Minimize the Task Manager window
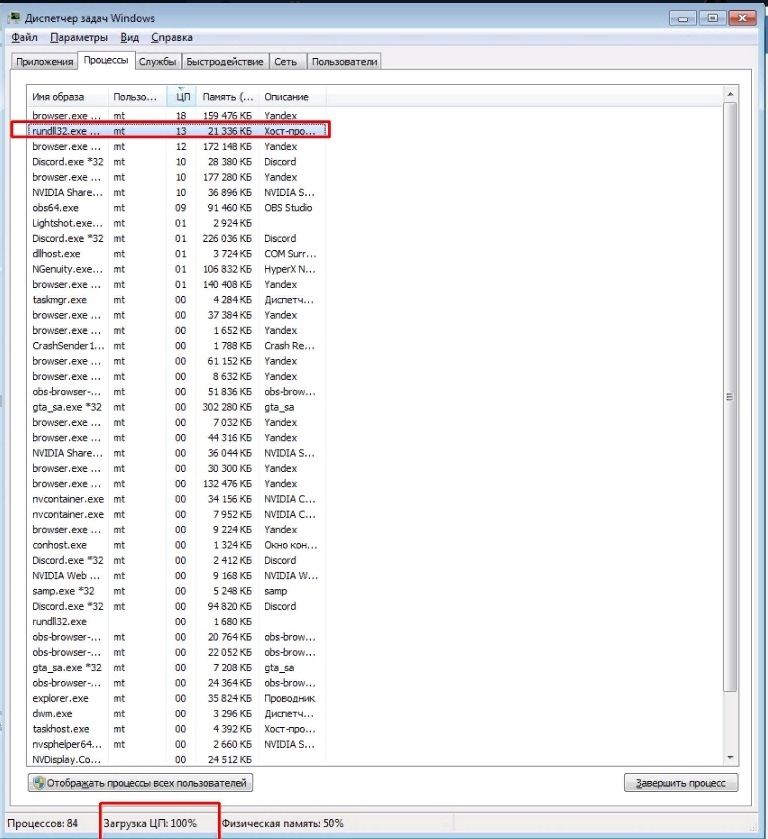The width and height of the screenshot is (768, 839). tap(683, 18)
